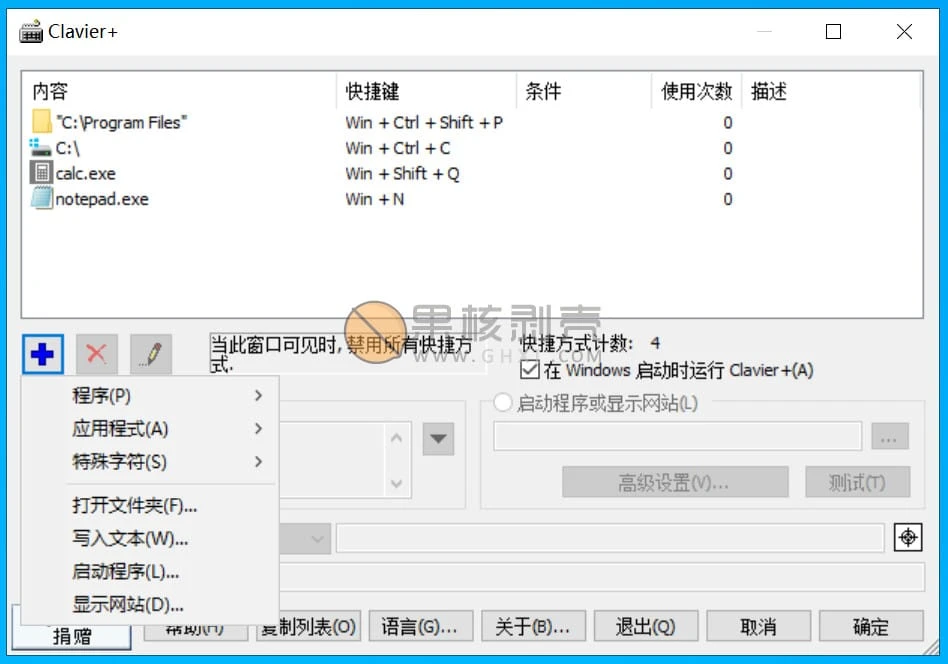Select the calc.exe calculator icon

[41, 173]
